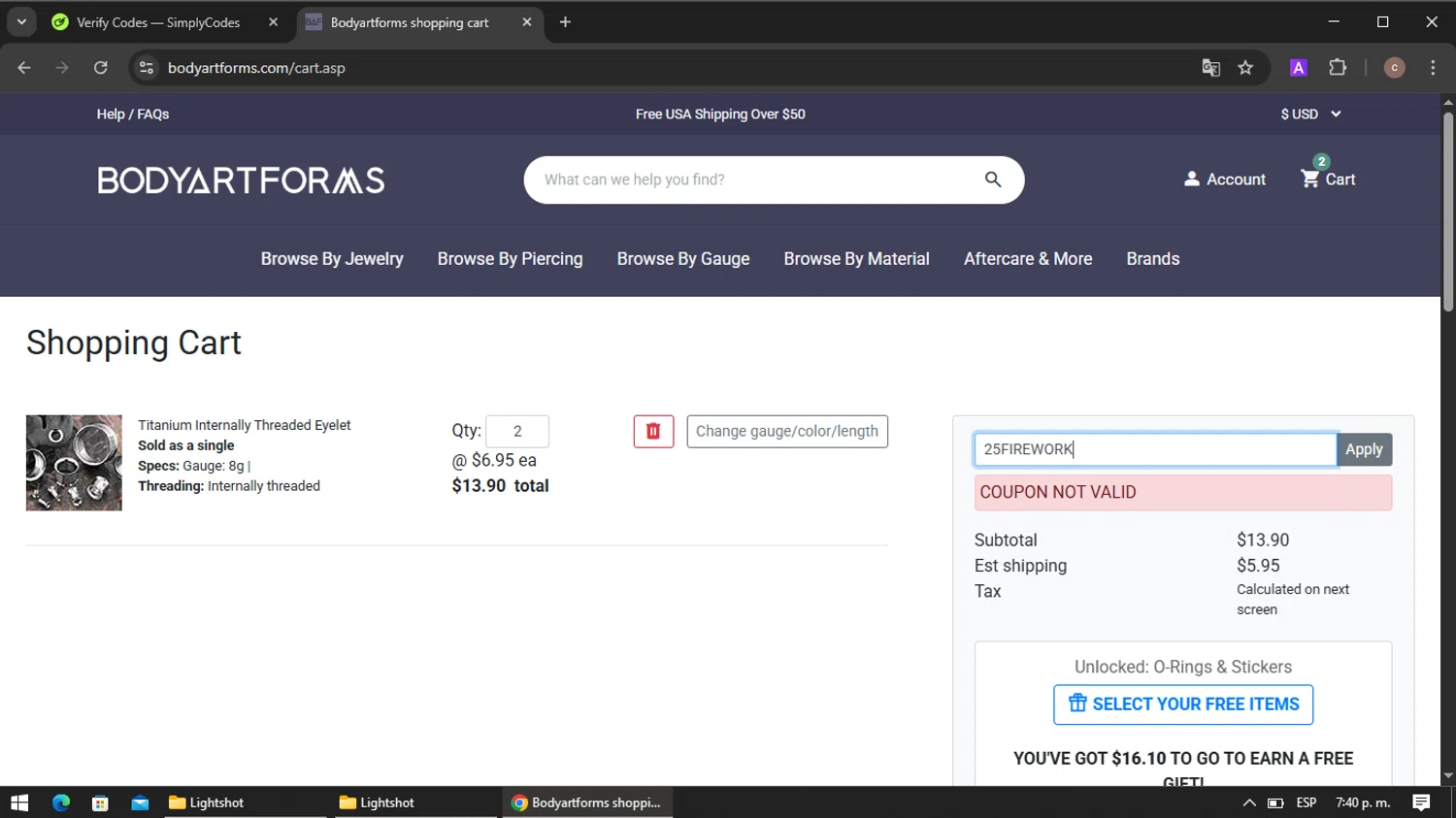Screen dimensions: 1456x818
Task: Open the Extensions puzzle icon
Action: [x=1338, y=68]
